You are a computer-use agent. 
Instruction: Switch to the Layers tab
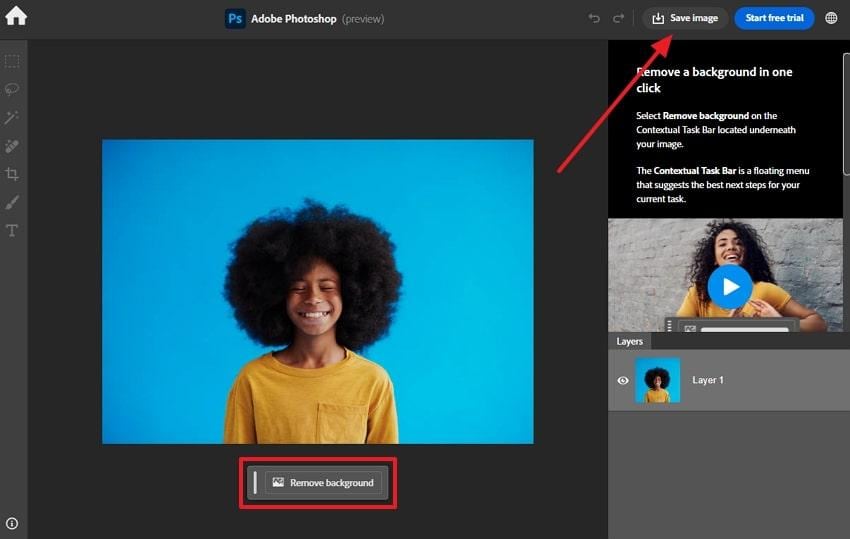(629, 341)
